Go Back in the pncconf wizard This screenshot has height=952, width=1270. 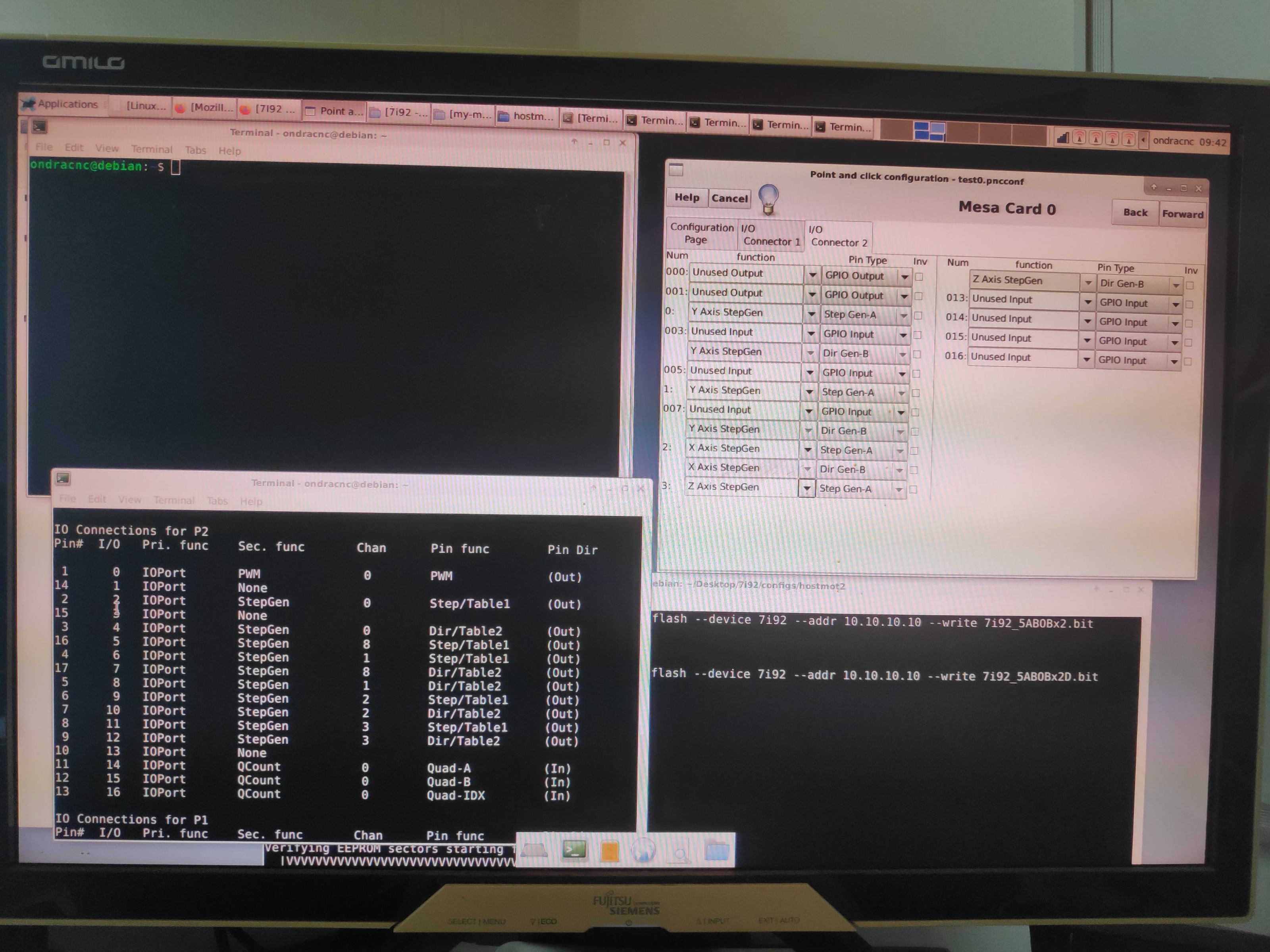(1135, 212)
